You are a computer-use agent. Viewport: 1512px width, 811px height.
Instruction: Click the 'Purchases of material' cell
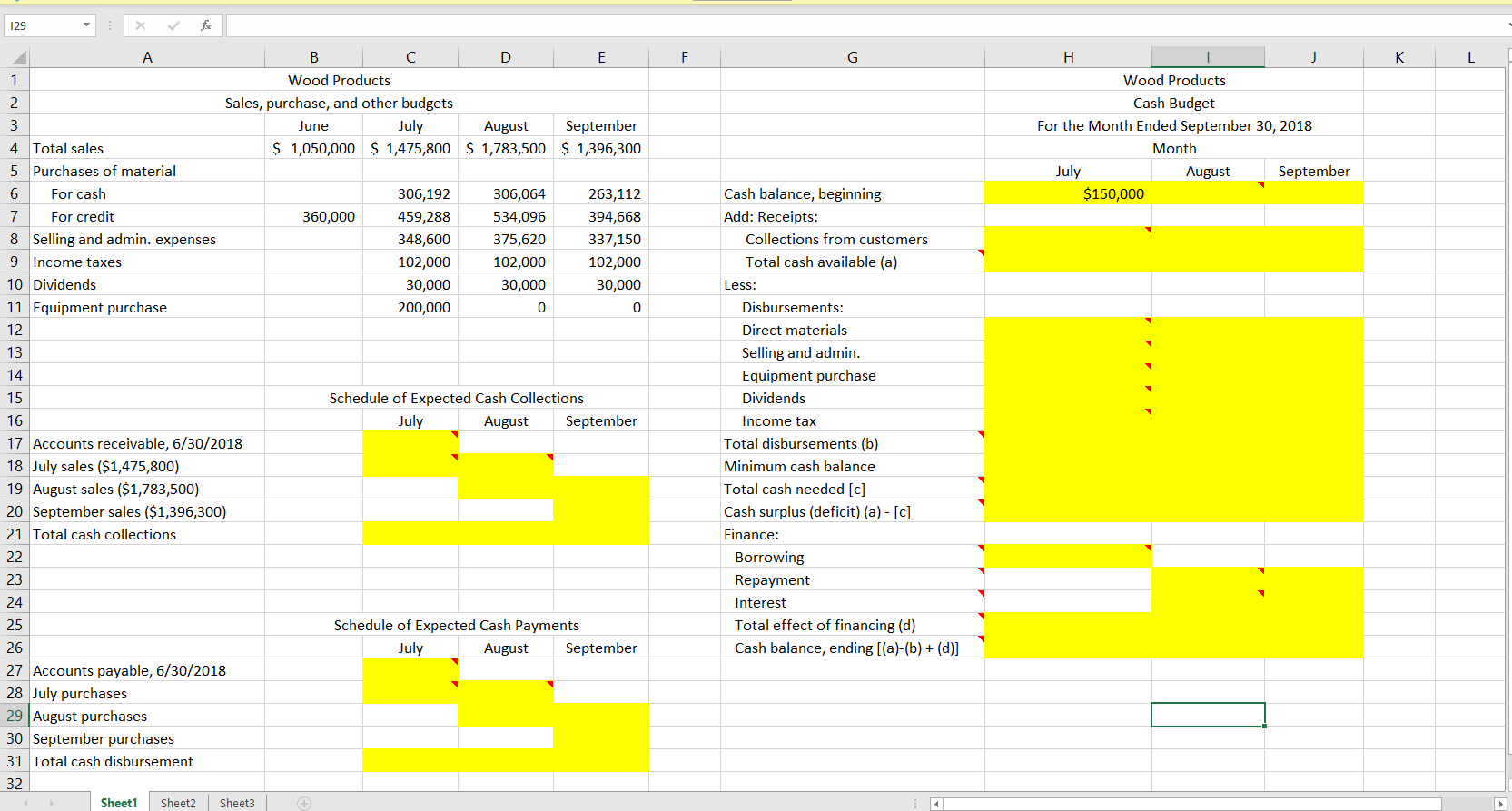(147, 171)
